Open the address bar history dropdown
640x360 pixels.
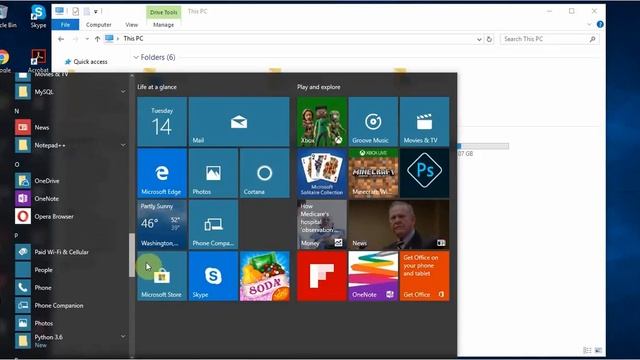[x=479, y=39]
